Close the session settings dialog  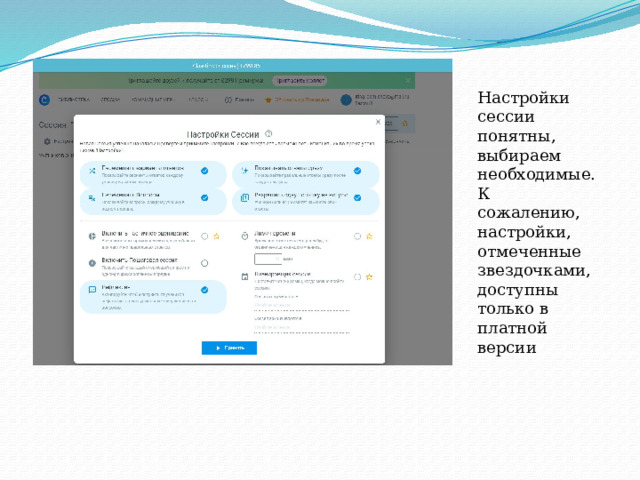click(x=378, y=122)
